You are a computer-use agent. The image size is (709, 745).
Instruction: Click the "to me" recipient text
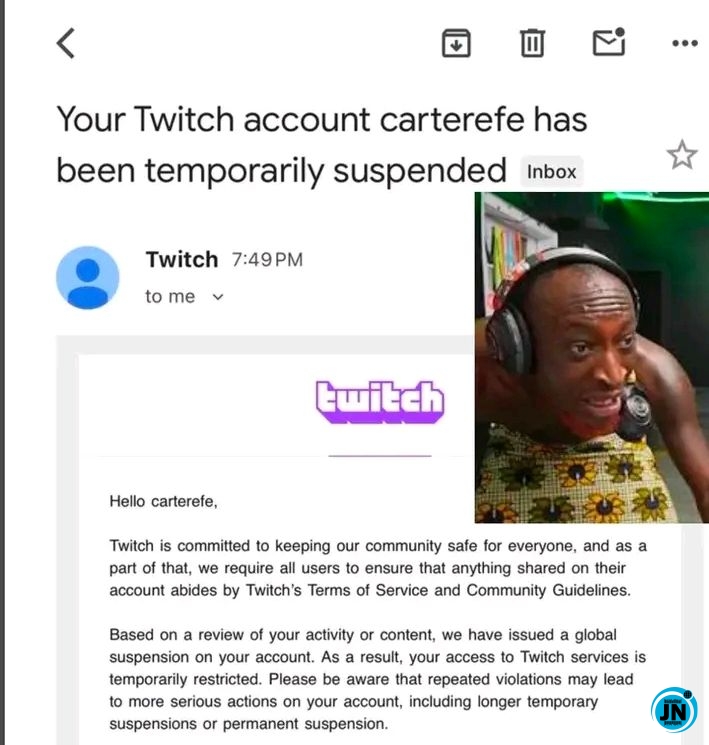pos(170,296)
